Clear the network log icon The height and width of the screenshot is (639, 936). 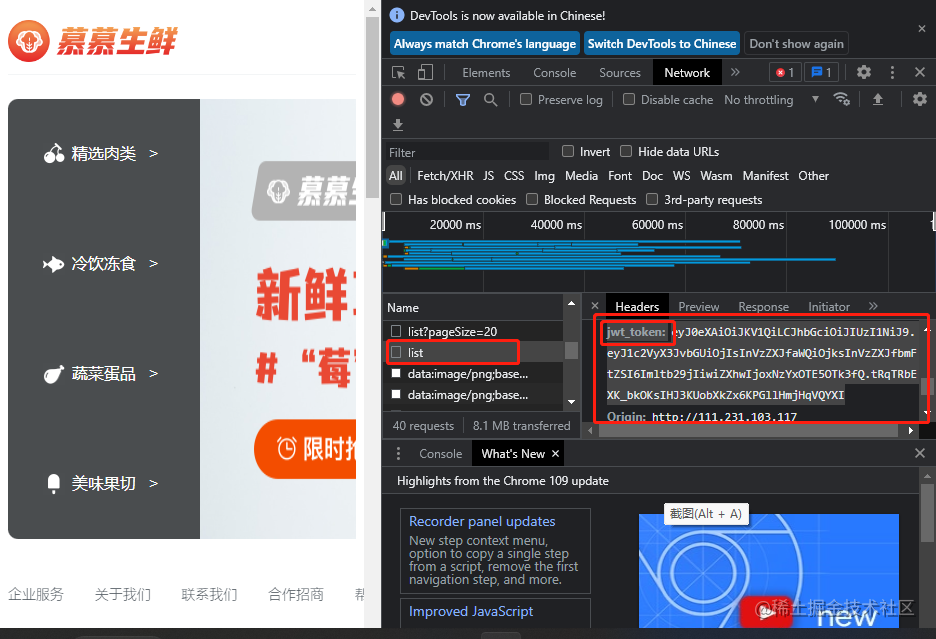[426, 100]
